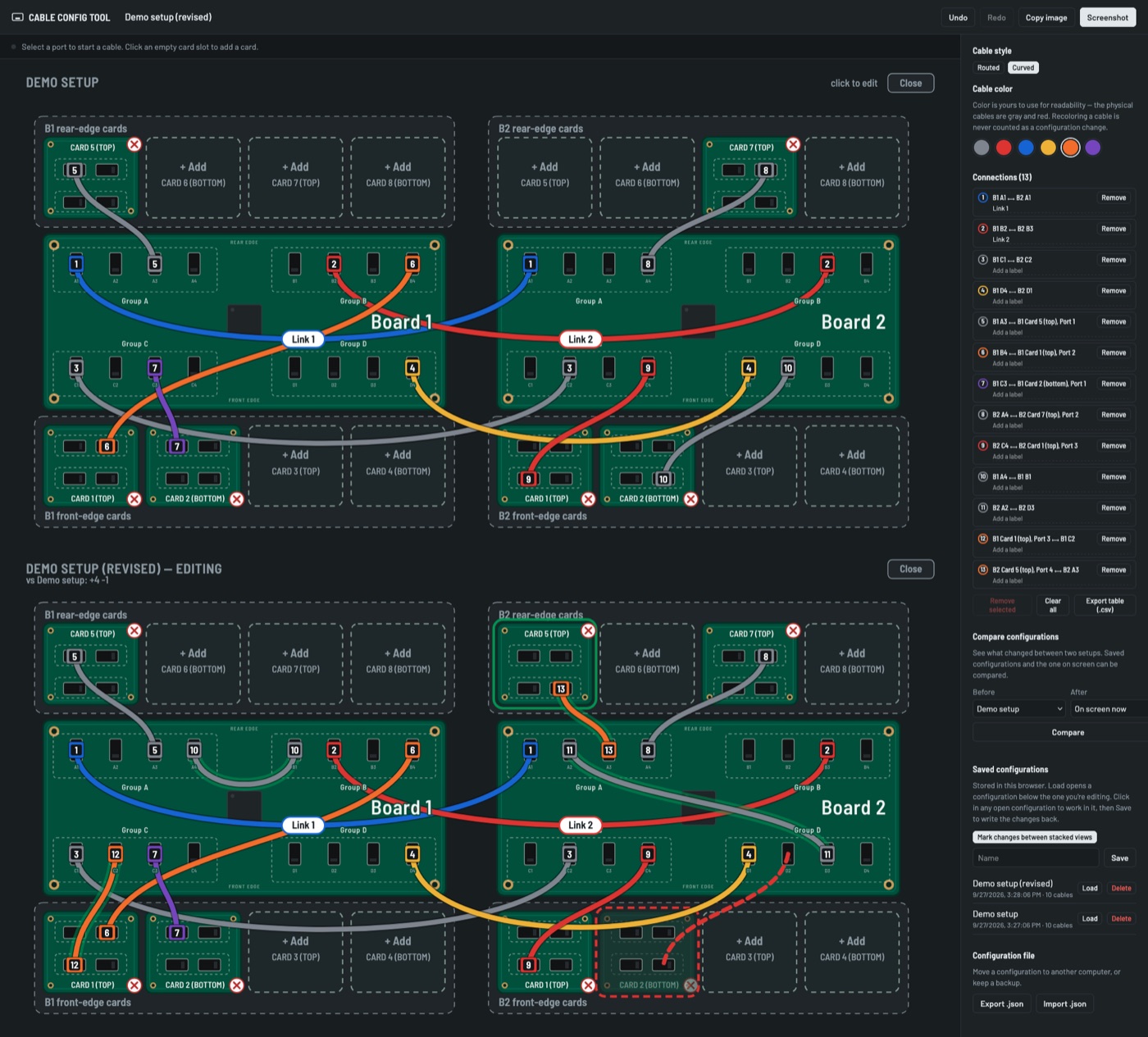Remove B2 rear-edge Card 5 (top) in the revised setup
This screenshot has height=1037, width=1148.
588,631
